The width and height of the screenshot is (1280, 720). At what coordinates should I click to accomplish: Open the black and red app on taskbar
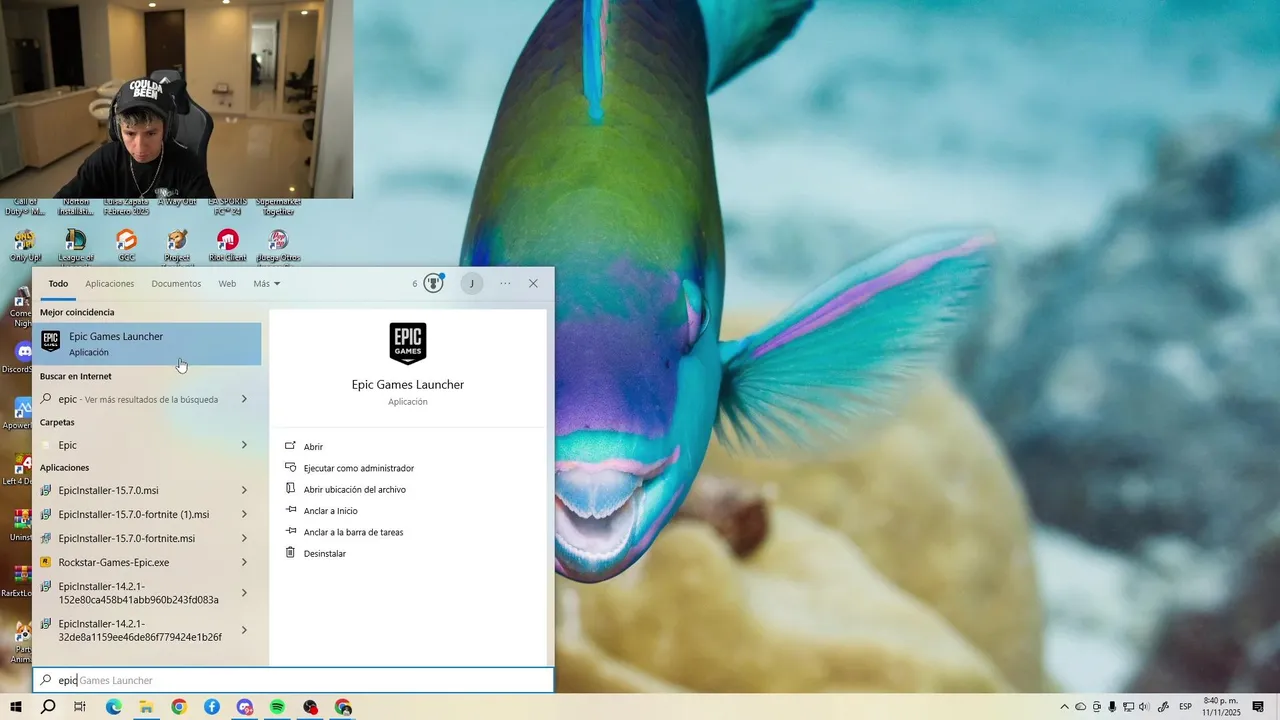pos(311,707)
